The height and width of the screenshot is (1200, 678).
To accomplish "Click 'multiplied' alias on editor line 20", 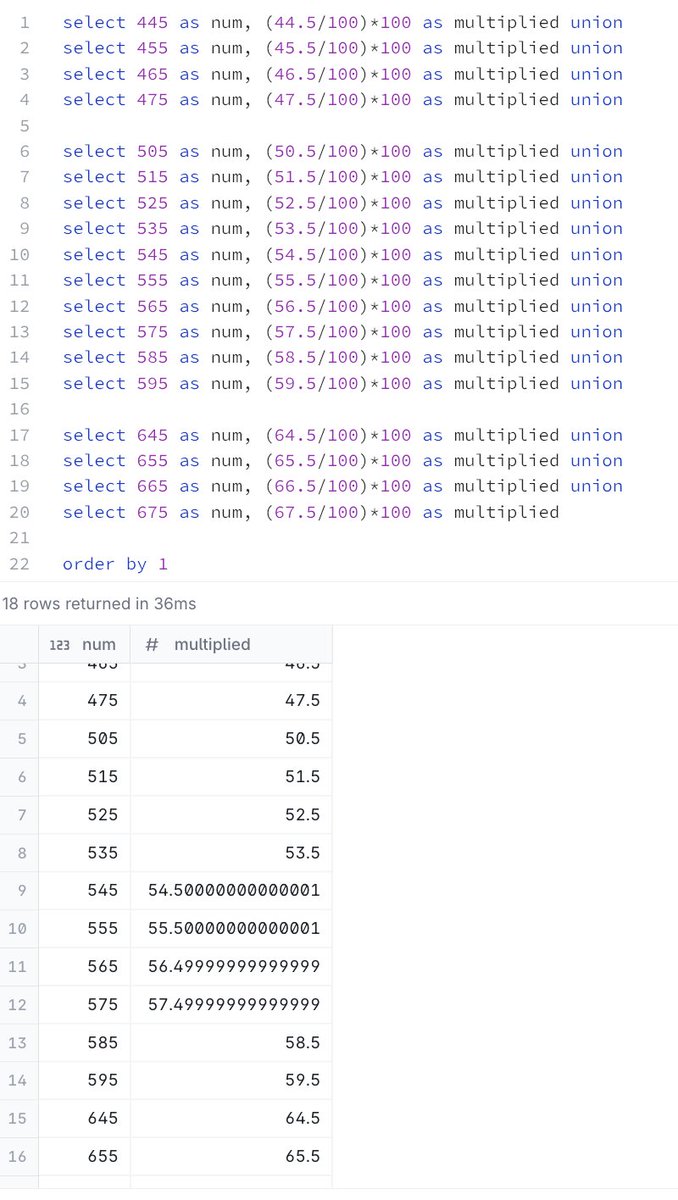I will point(506,512).
